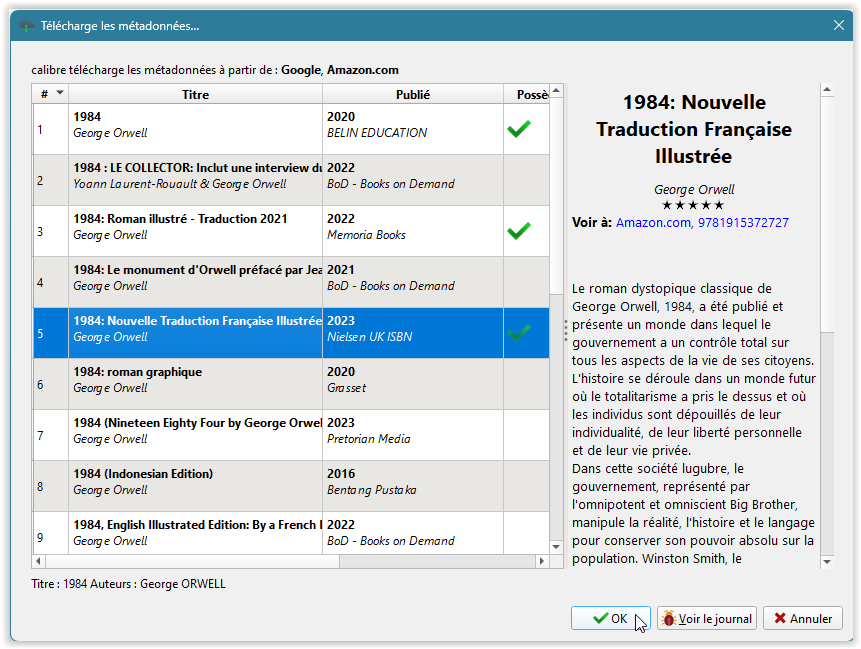The height and width of the screenshot is (649, 861).
Task: Open the ISBN 9781915372727 link
Action: pyautogui.click(x=742, y=222)
